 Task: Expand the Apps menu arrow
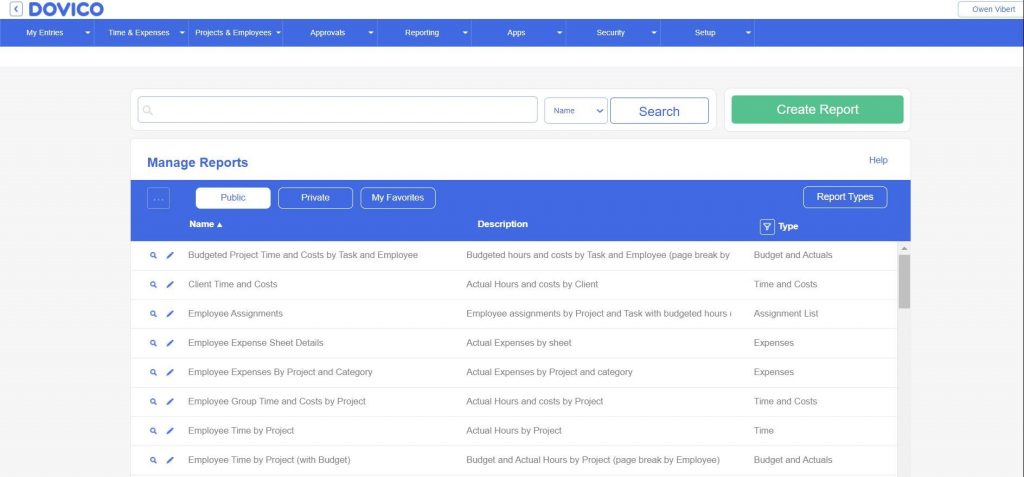(559, 33)
